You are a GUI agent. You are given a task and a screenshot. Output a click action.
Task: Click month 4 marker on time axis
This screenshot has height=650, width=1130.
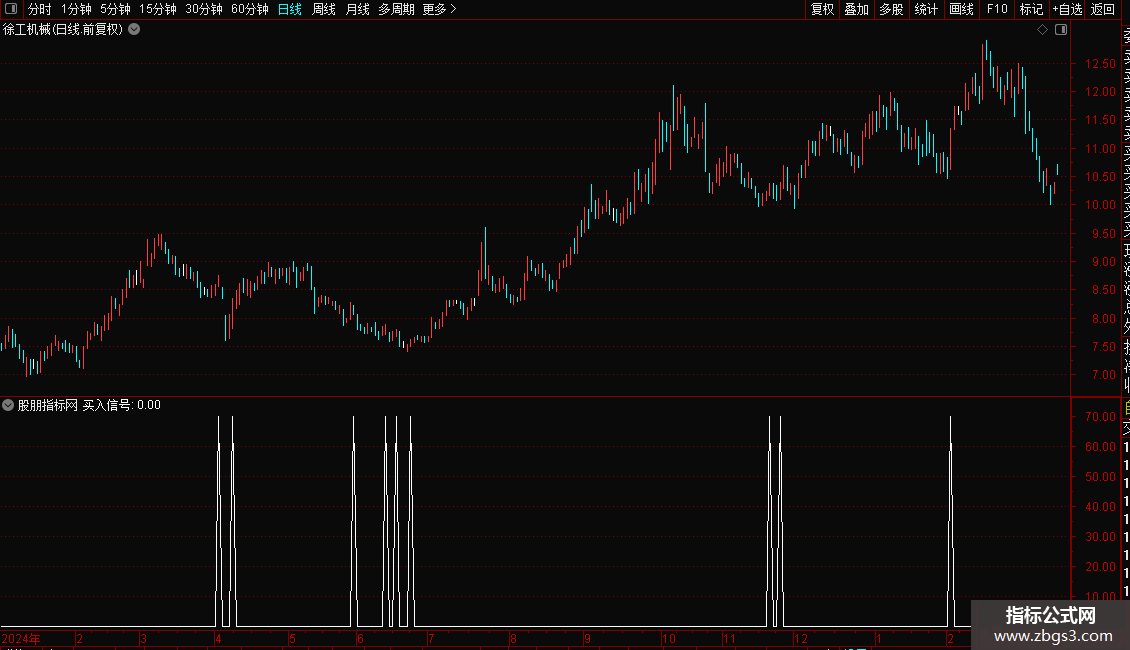point(218,638)
